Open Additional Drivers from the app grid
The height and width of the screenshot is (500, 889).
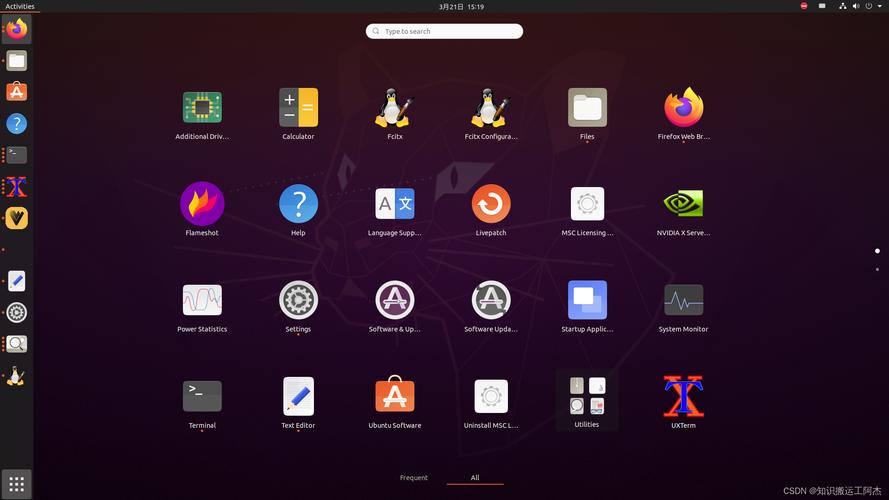(202, 113)
